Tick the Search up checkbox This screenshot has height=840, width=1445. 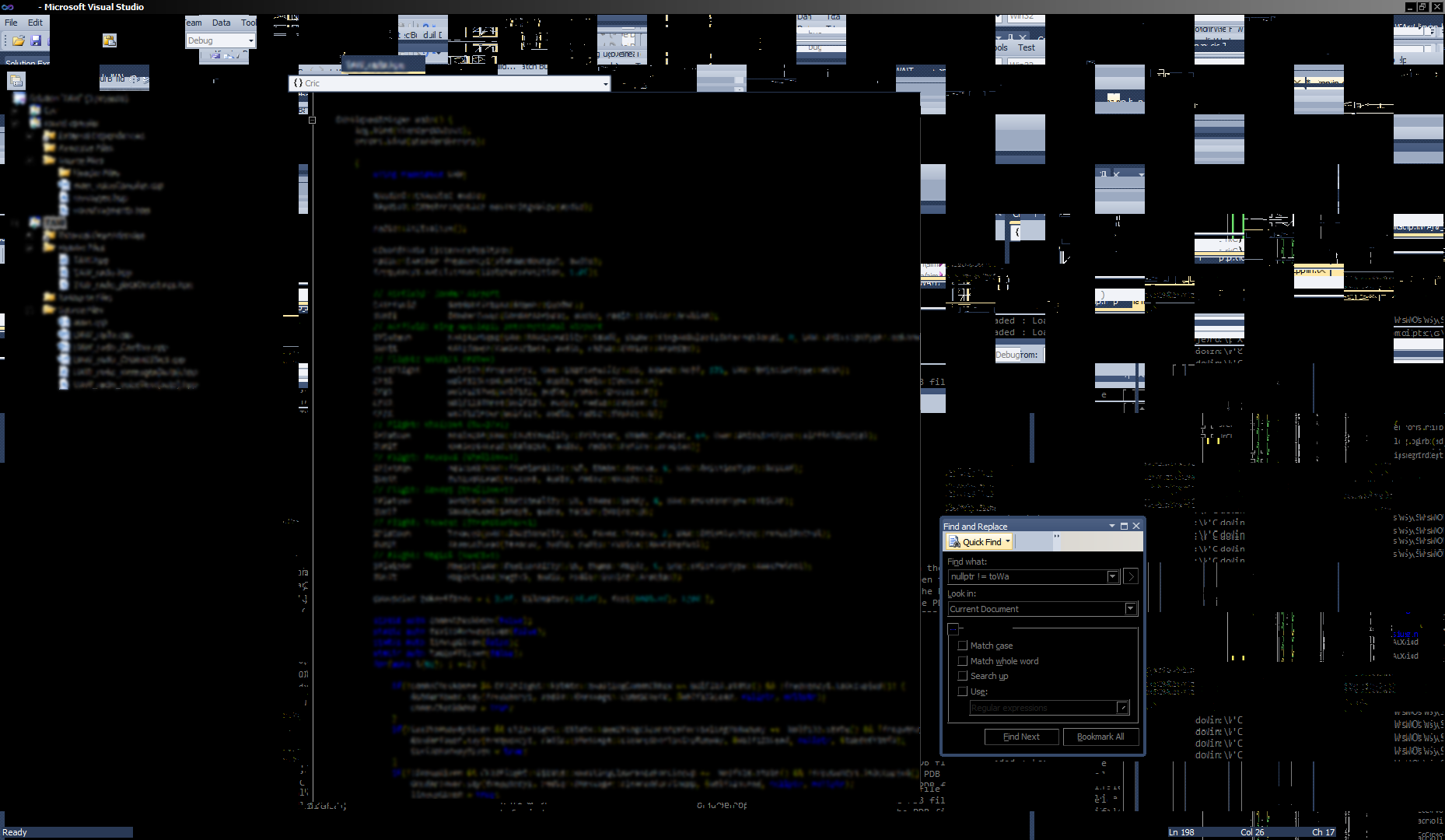click(963, 676)
